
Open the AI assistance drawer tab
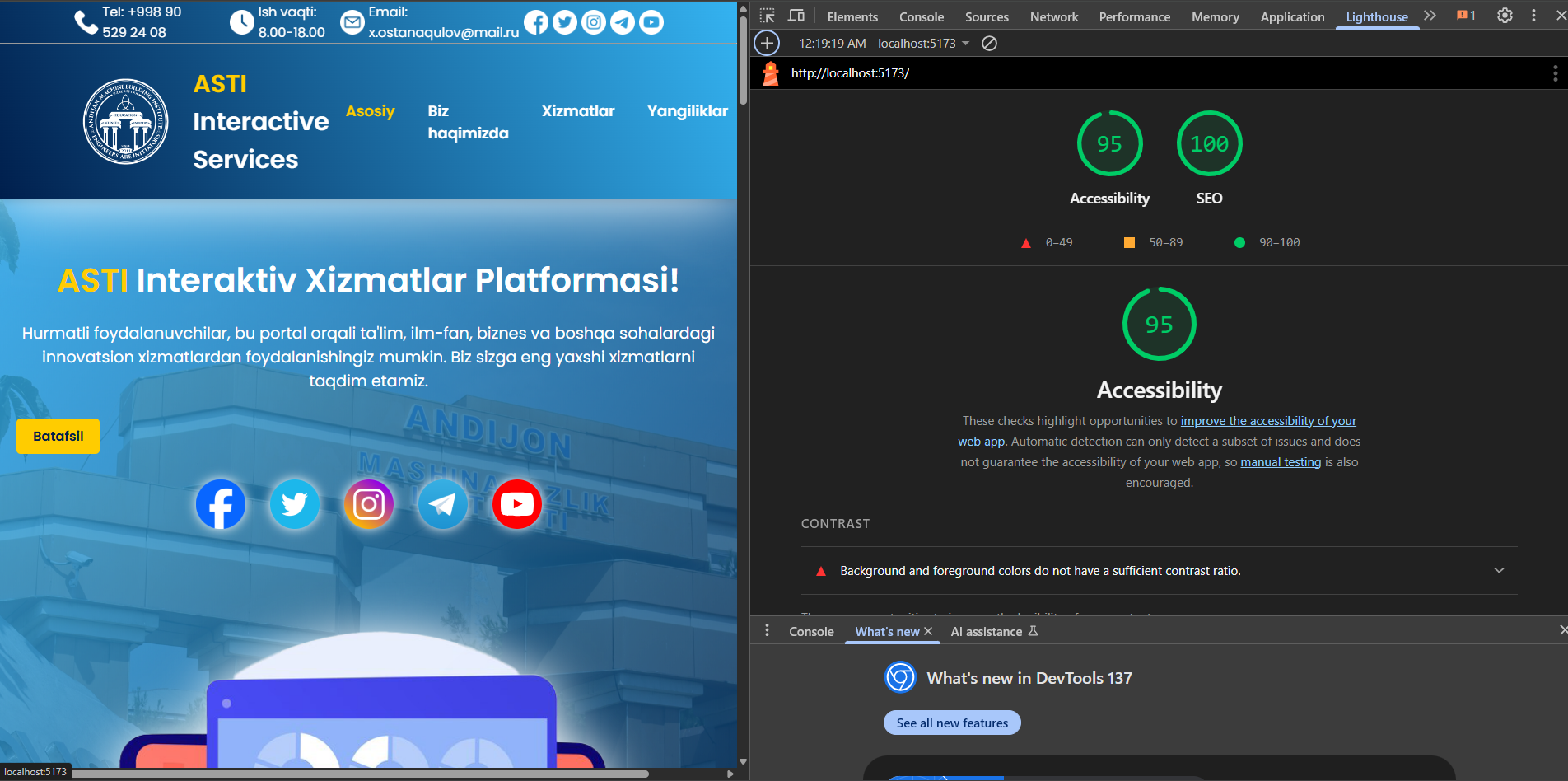(x=994, y=631)
